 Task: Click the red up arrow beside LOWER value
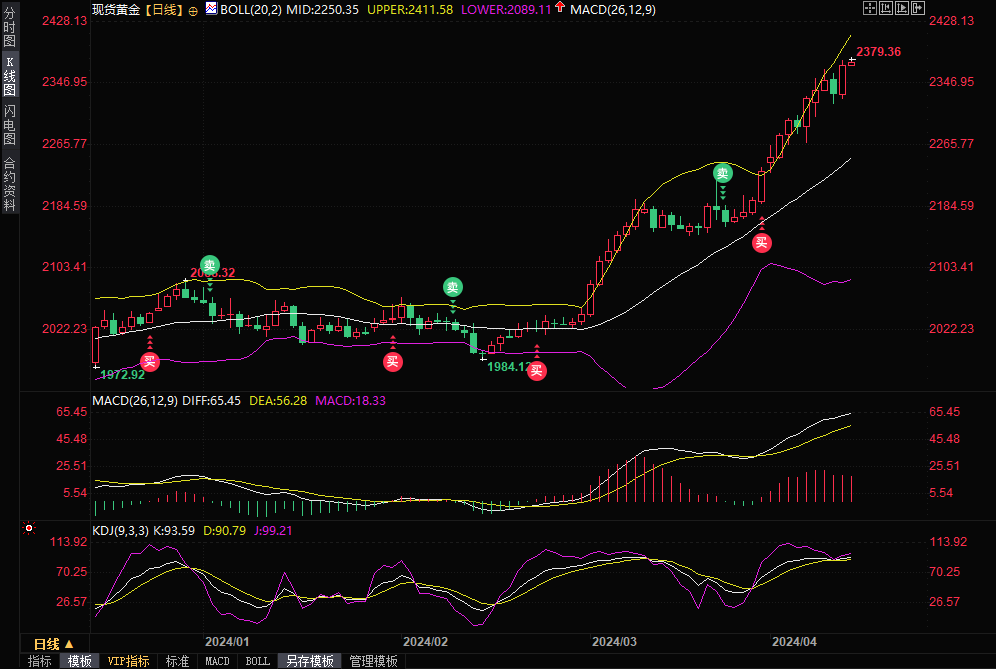point(559,8)
